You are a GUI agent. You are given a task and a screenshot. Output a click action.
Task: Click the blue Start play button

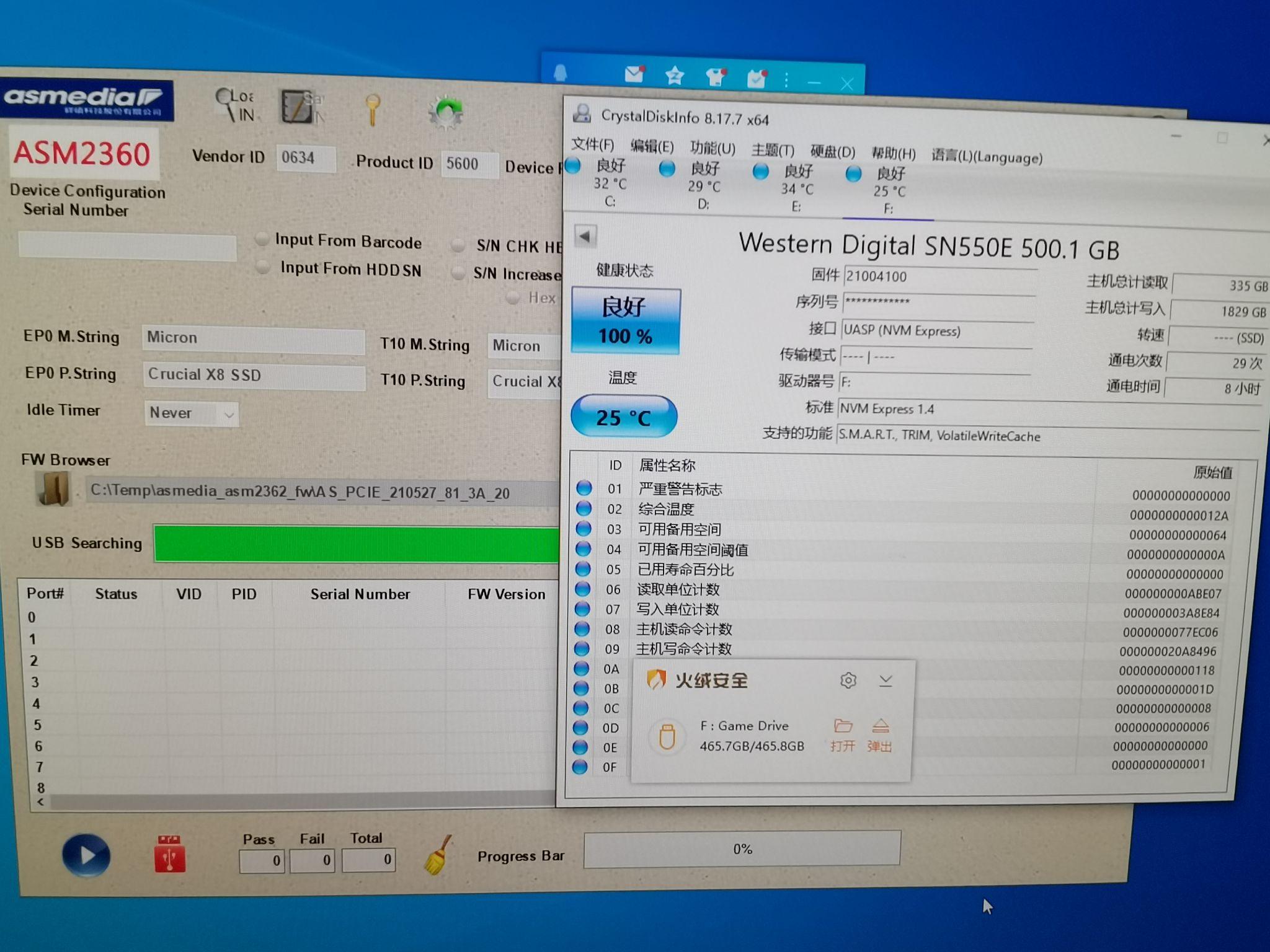[x=86, y=856]
